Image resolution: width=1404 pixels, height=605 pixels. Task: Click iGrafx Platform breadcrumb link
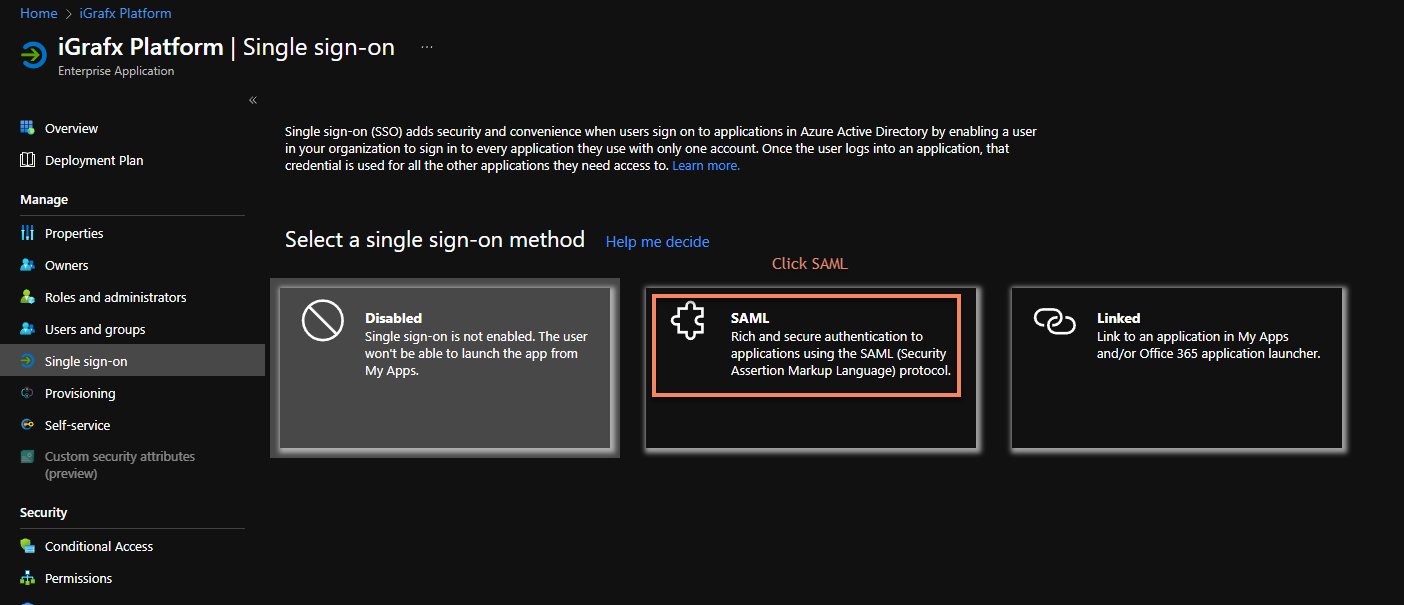pyautogui.click(x=125, y=13)
